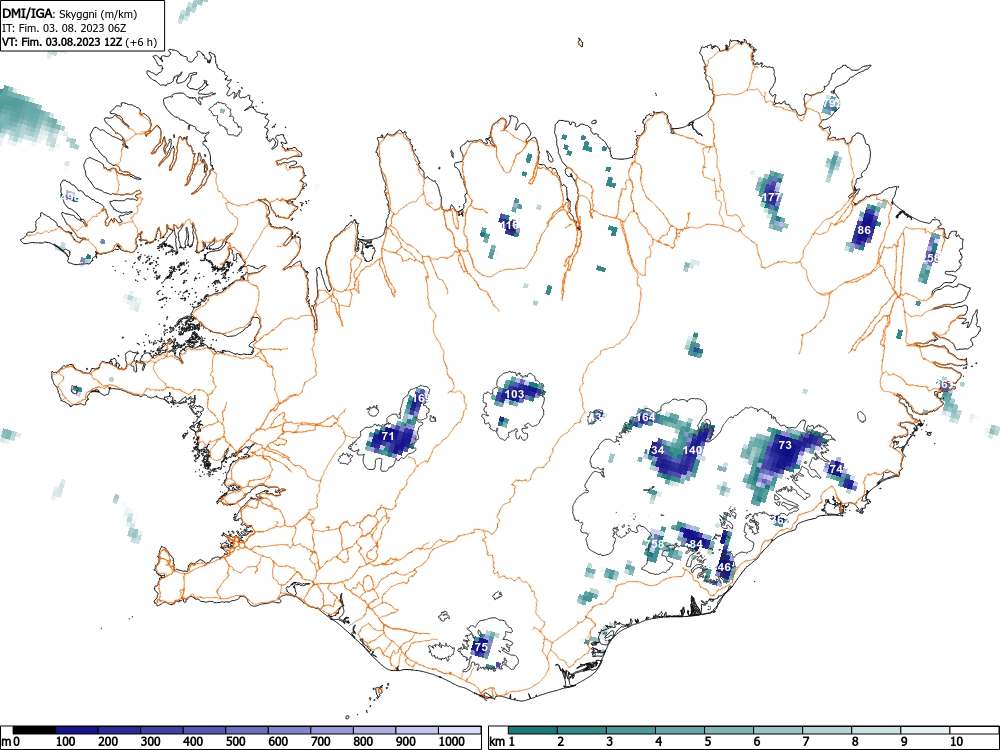The image size is (1000, 750).
Task: Click the 5–6 km legend swatch
Action: click(729, 730)
